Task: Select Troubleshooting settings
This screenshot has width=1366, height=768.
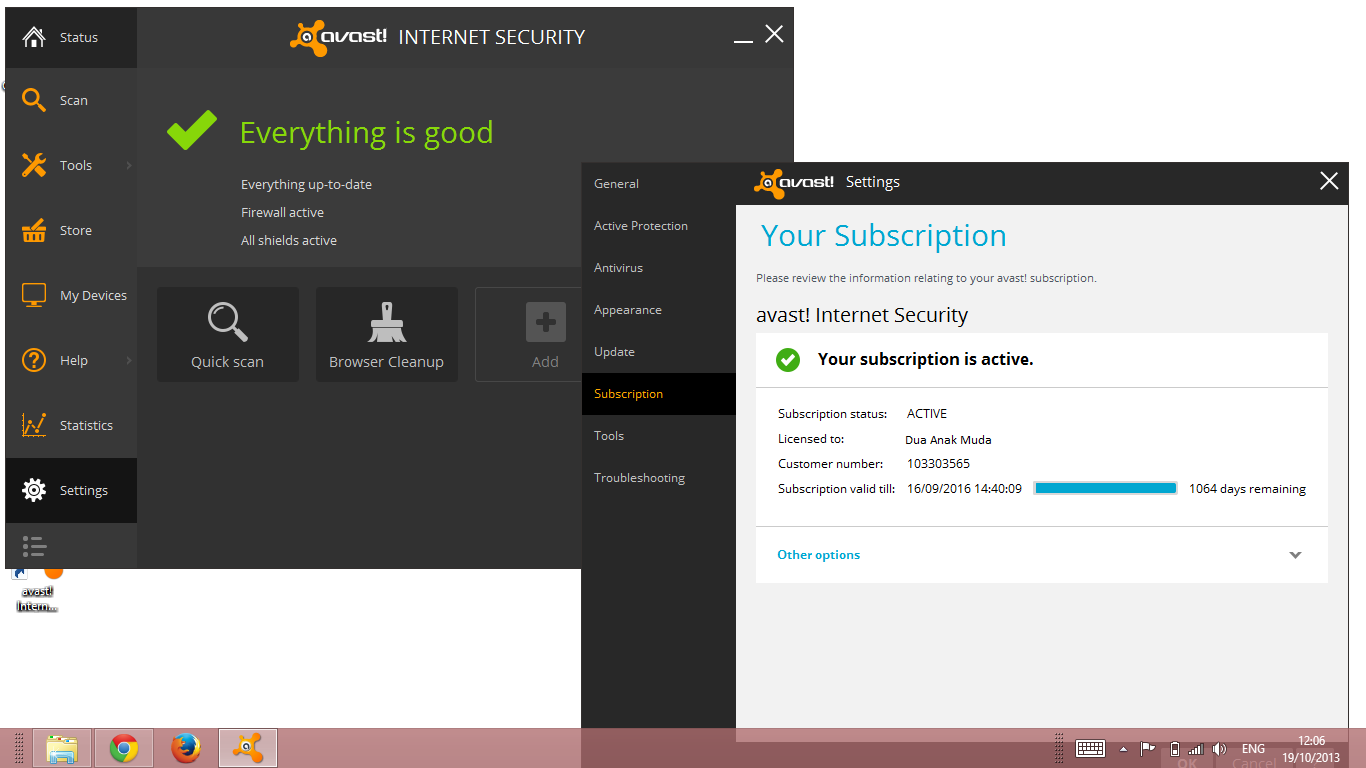Action: pos(658,478)
